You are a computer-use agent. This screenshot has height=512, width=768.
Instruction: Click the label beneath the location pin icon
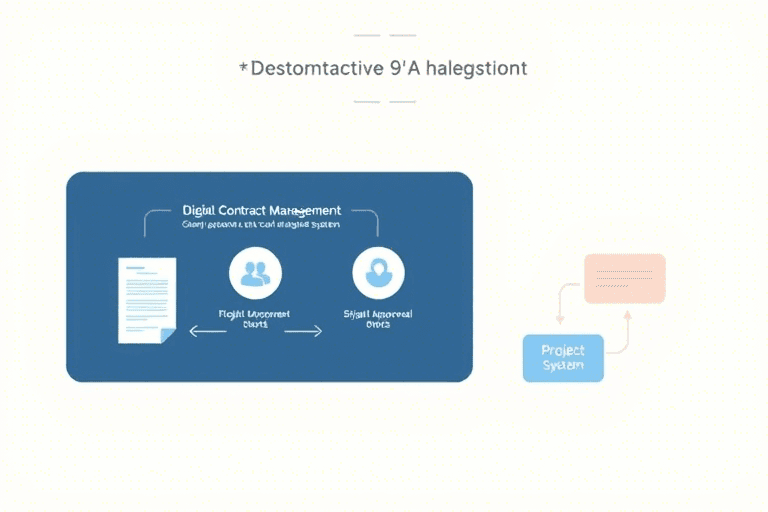tap(378, 319)
